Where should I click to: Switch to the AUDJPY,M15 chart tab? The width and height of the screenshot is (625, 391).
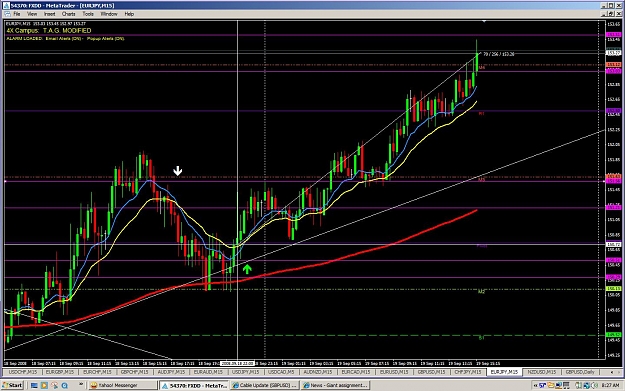171,372
